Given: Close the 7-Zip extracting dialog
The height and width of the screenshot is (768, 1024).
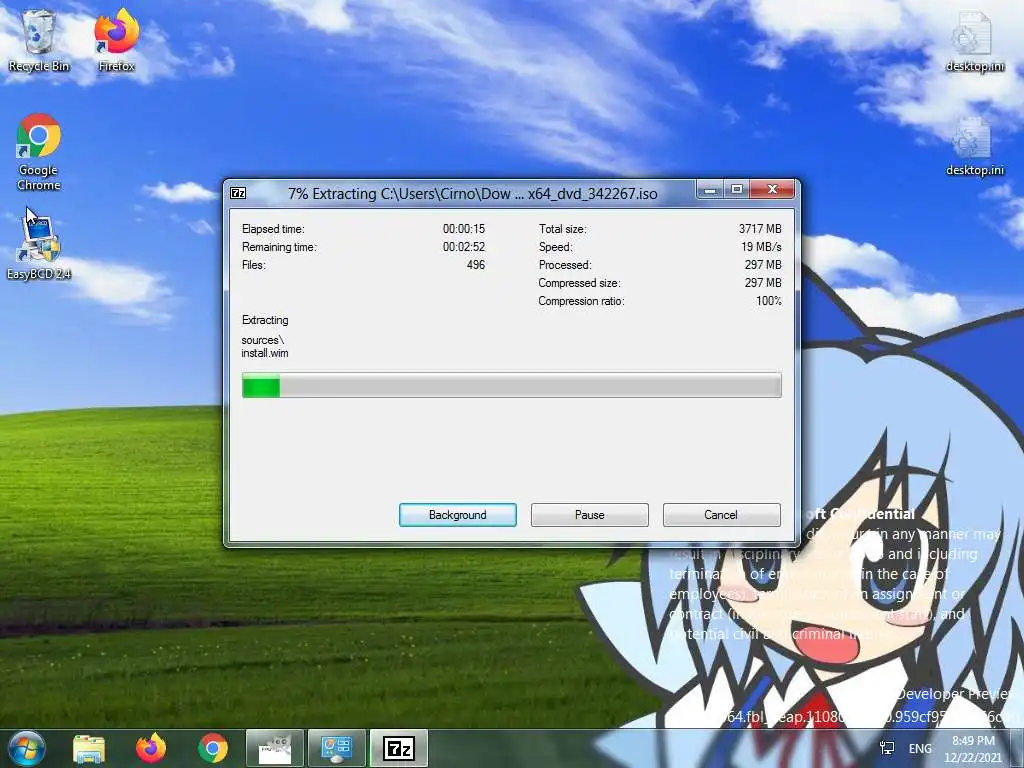Looking at the screenshot, I should click(773, 189).
